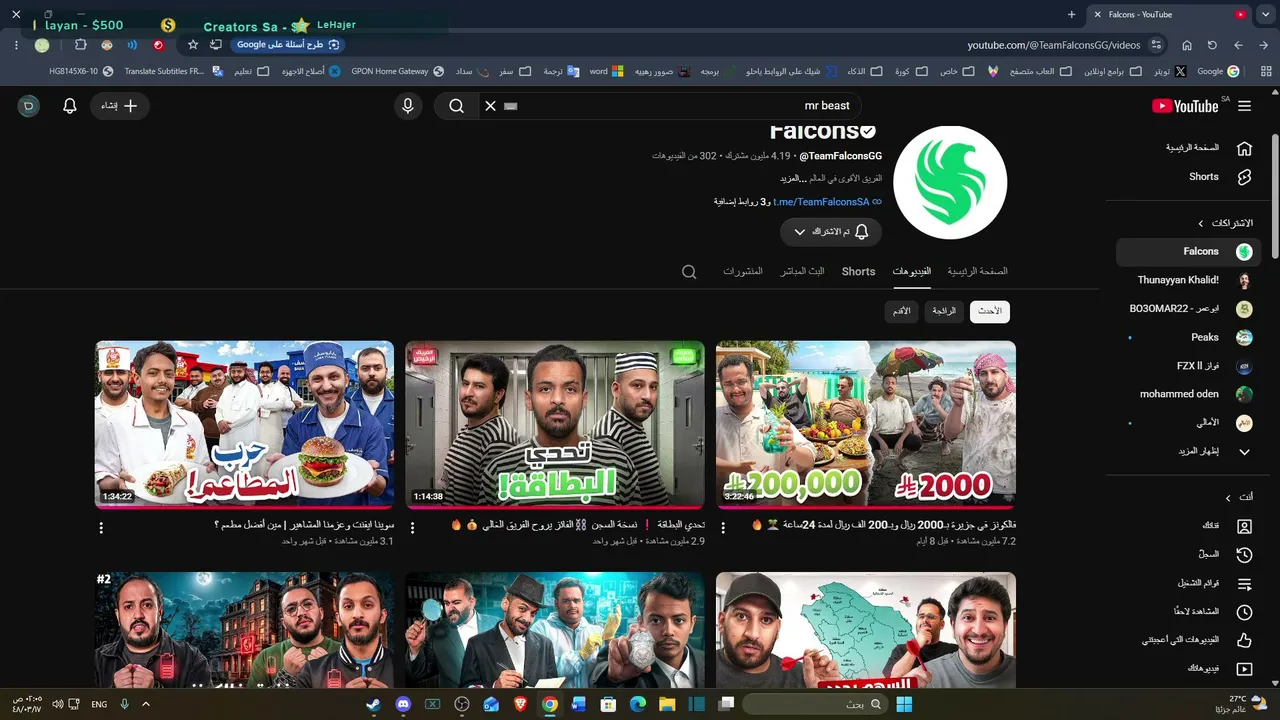Reload the page in the browser toolbar

tap(1212, 45)
